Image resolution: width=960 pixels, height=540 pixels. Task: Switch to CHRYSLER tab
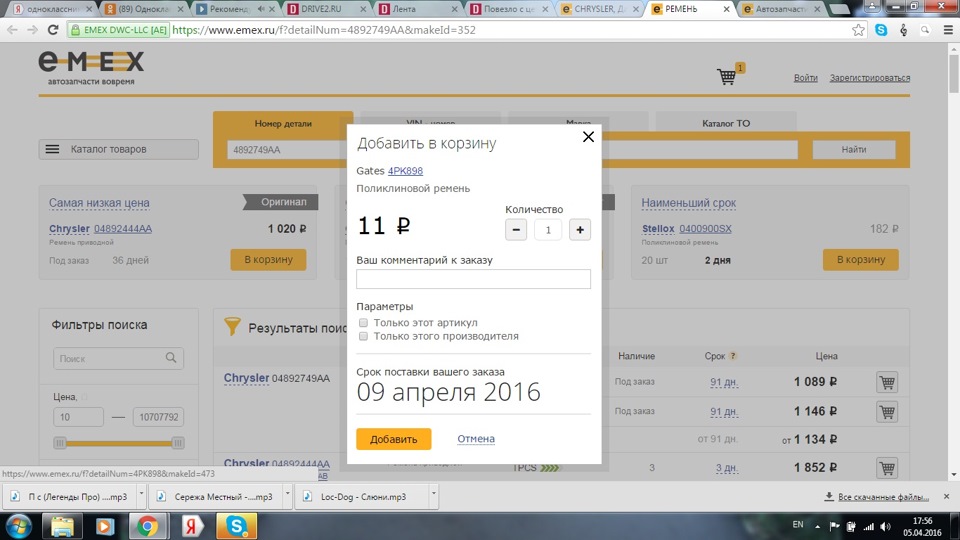[x=600, y=9]
